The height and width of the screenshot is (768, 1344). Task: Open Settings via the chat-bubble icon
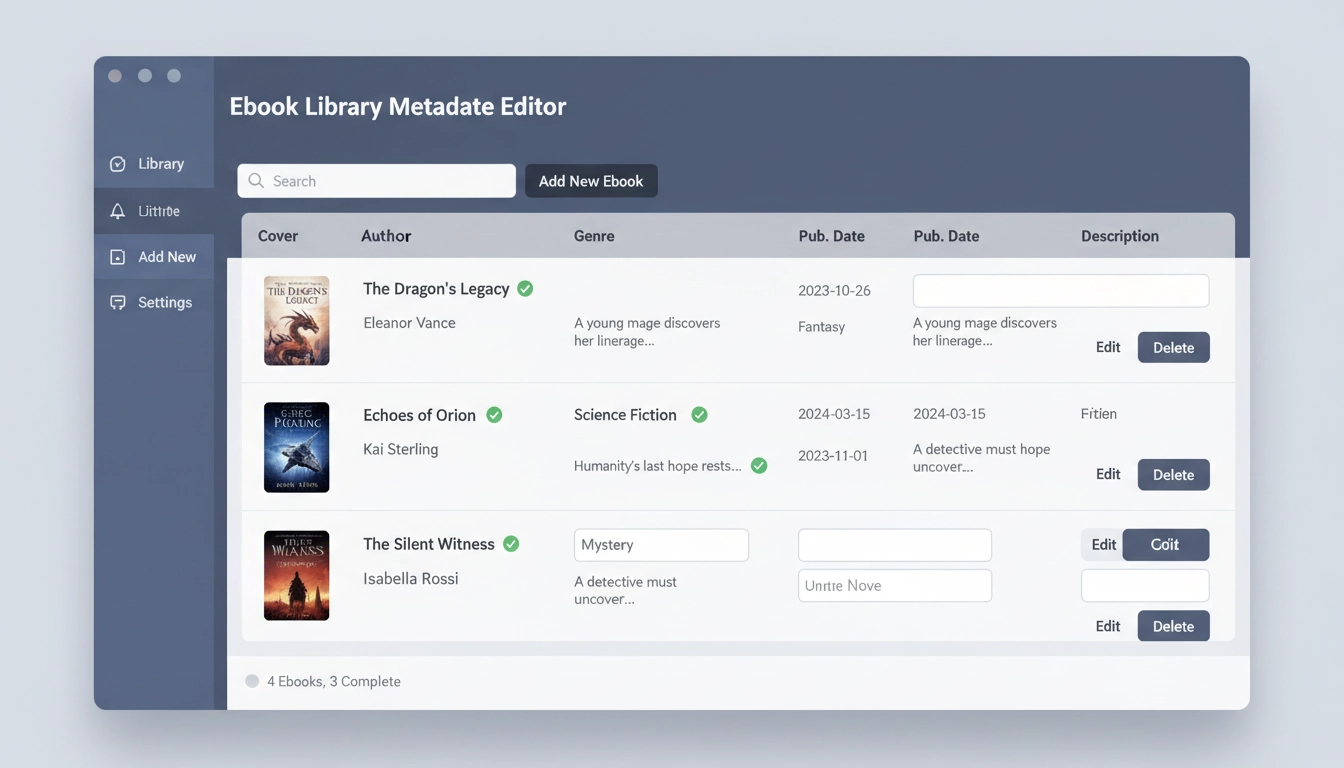(x=117, y=302)
